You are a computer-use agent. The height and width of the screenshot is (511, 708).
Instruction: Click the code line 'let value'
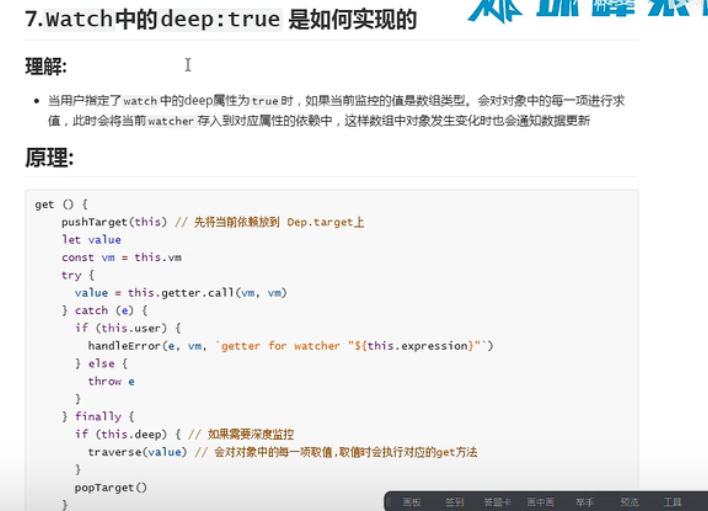click(x=92, y=240)
